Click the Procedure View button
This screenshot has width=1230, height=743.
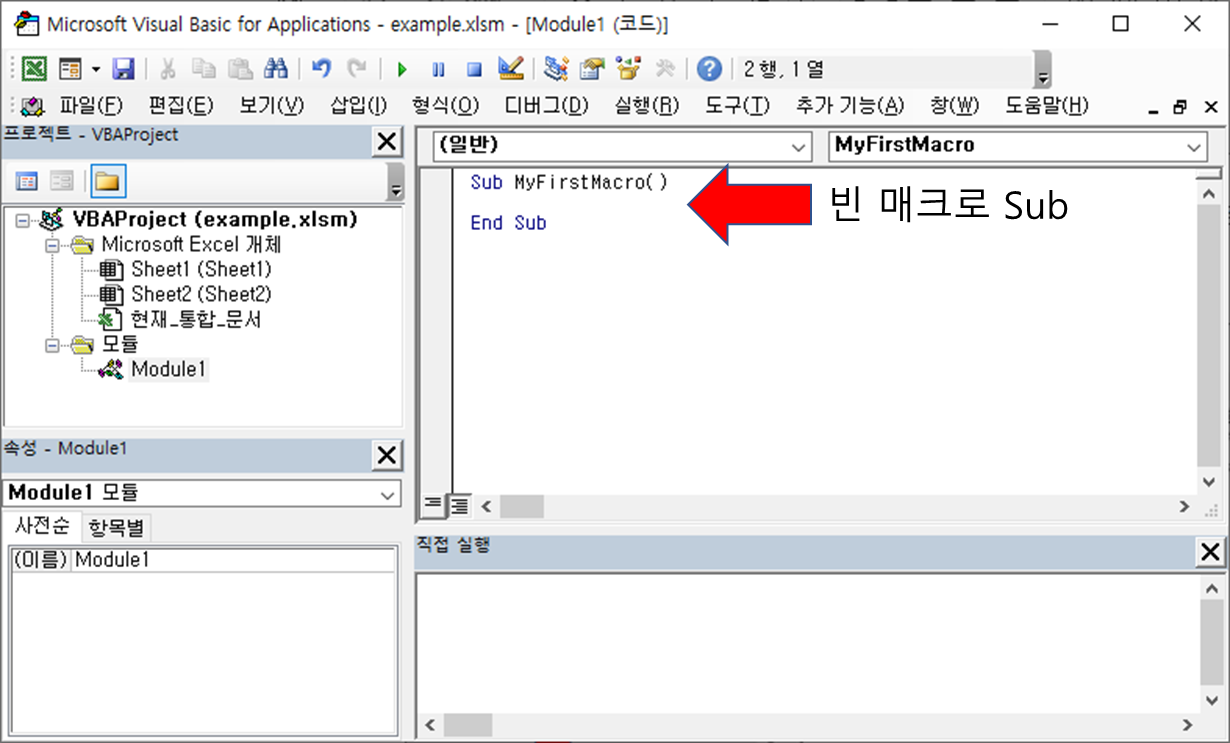click(x=431, y=506)
